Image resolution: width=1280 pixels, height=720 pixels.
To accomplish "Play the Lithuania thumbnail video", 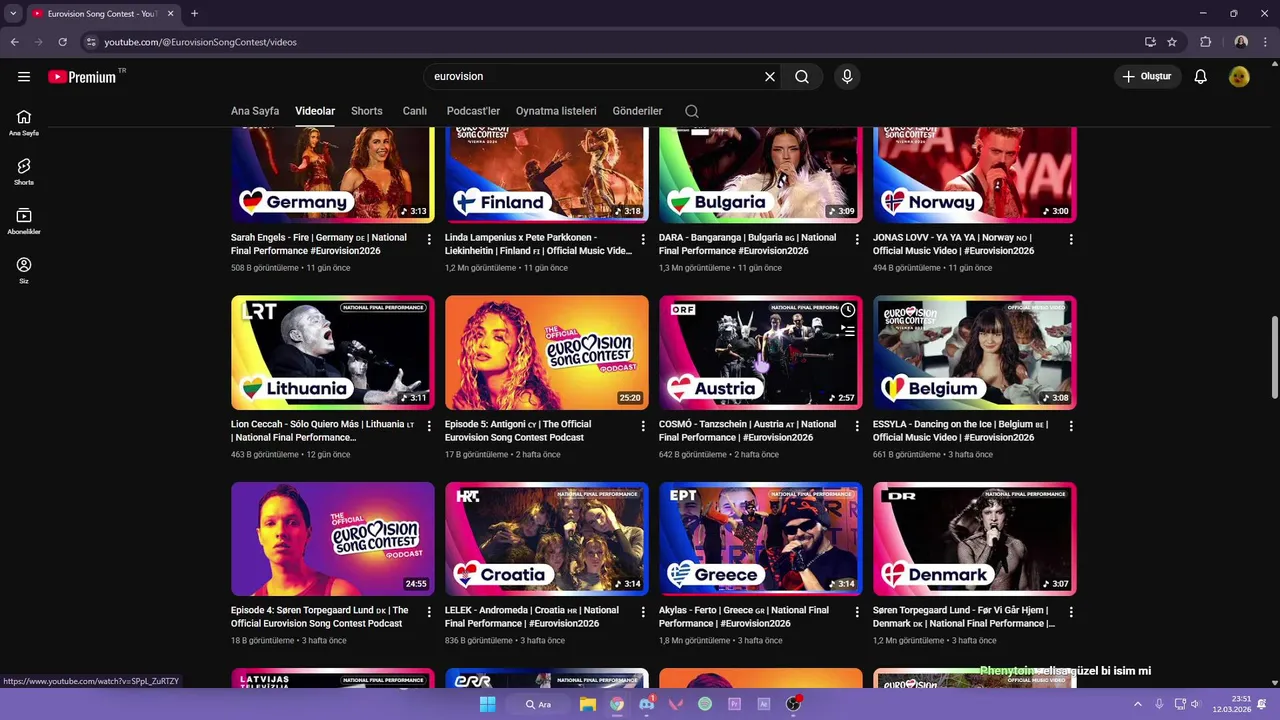I will tap(333, 353).
